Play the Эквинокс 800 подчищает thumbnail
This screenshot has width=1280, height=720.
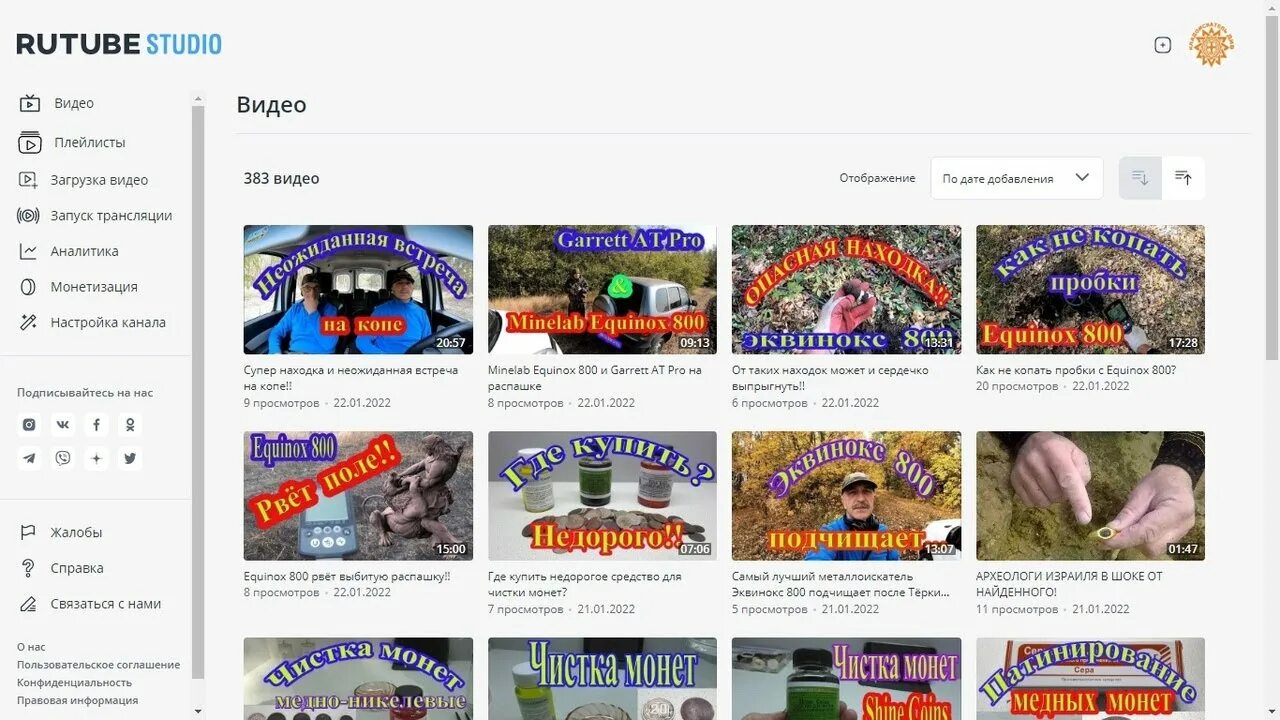click(x=846, y=496)
